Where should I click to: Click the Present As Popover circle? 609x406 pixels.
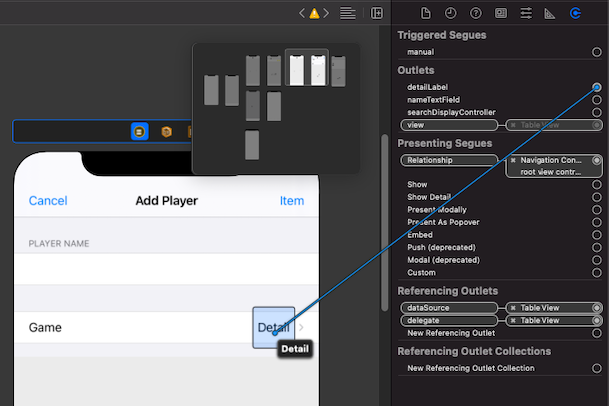pyautogui.click(x=597, y=222)
